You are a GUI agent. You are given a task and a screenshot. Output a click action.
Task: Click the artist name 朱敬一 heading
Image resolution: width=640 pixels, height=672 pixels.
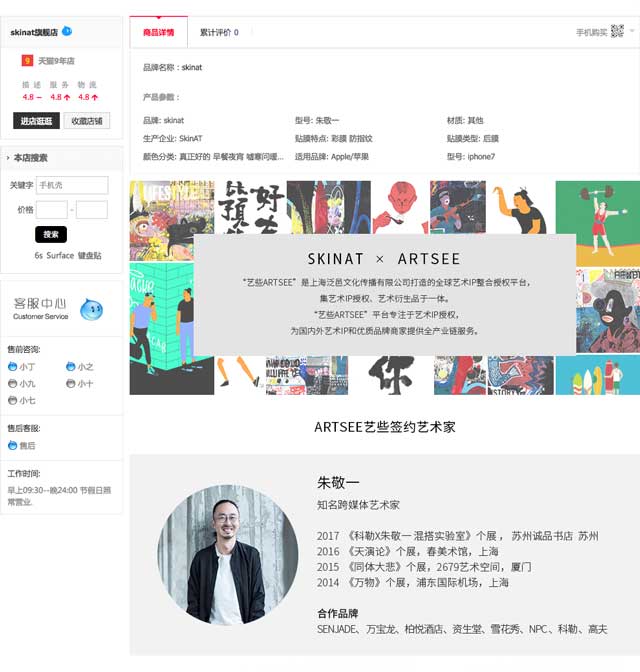point(338,483)
